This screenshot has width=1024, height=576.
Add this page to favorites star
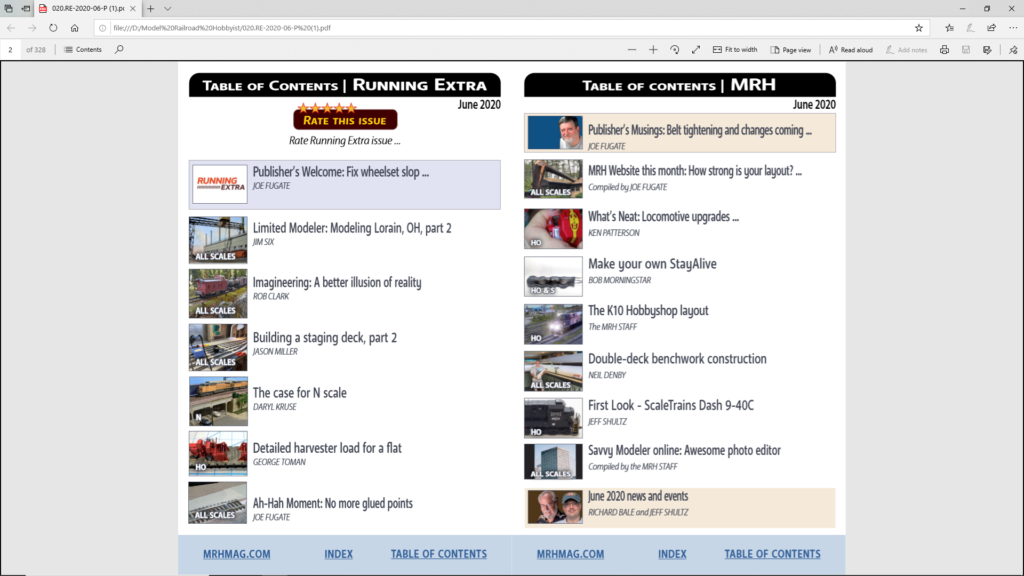coord(919,28)
